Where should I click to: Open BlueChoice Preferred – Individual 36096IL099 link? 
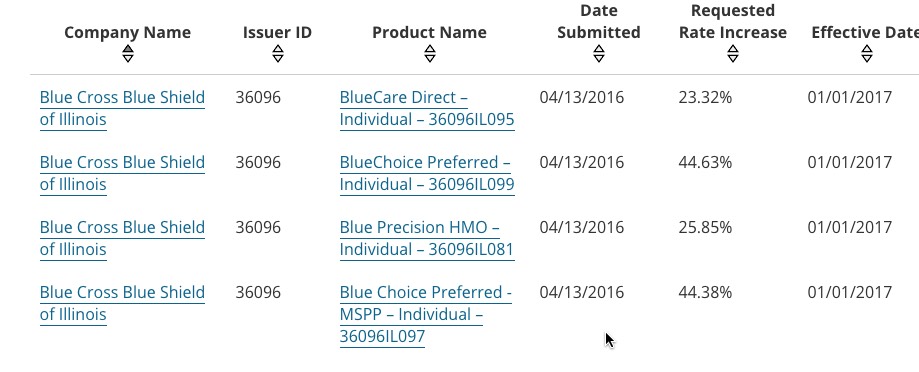(427, 173)
